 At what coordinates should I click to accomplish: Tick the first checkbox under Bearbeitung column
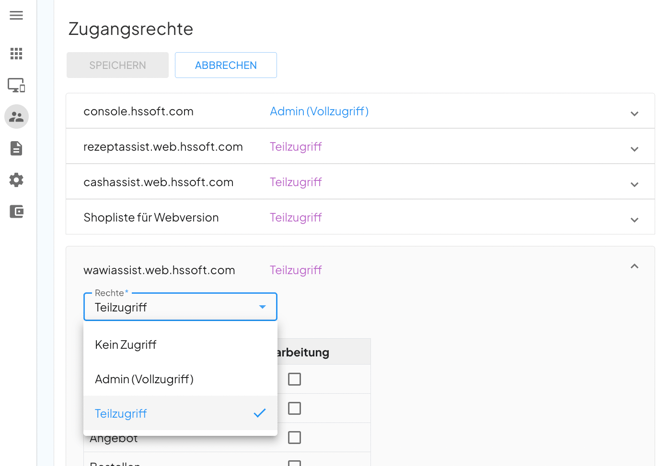click(294, 379)
